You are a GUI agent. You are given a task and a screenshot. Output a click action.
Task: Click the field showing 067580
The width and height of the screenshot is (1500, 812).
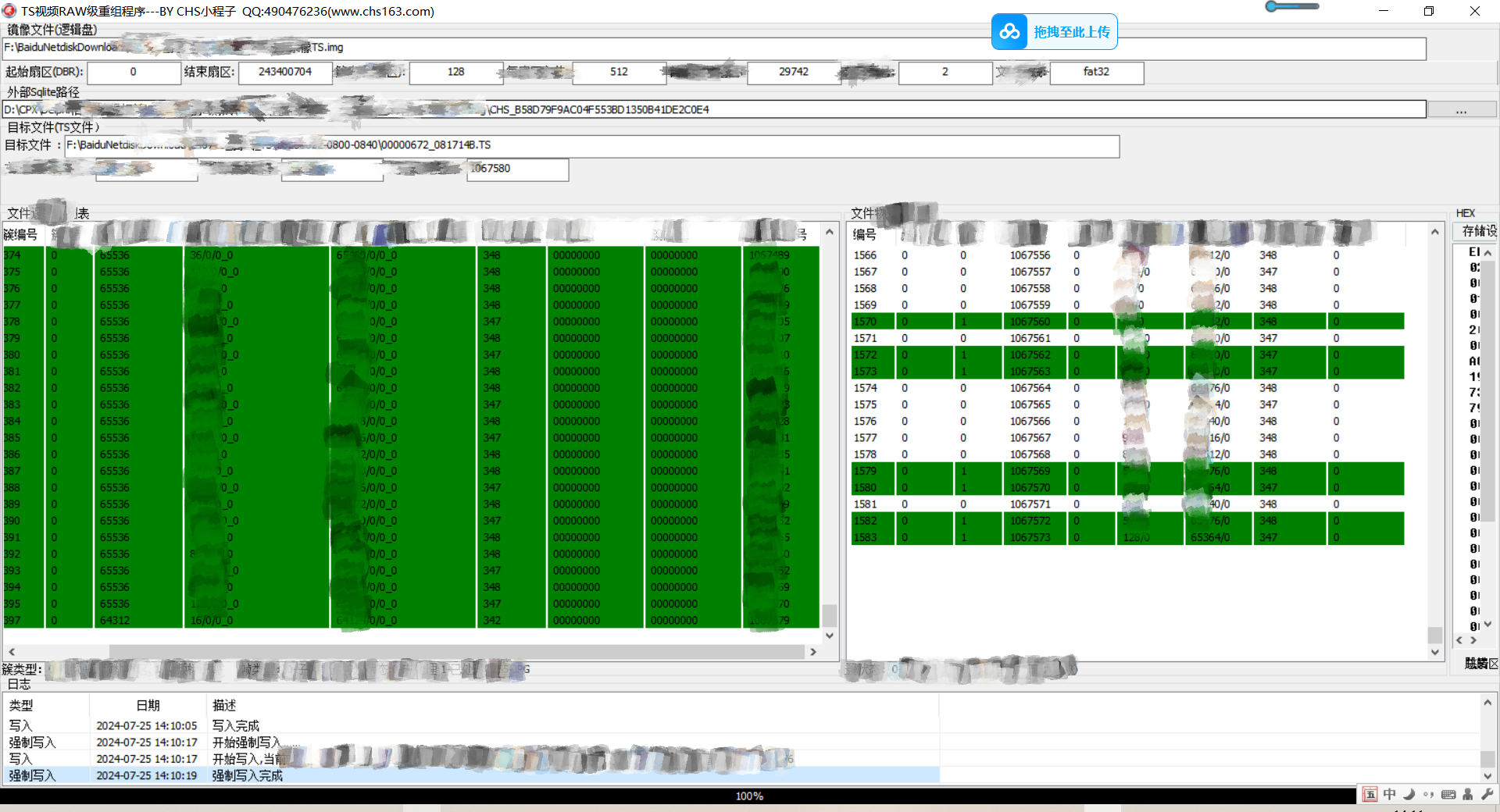pyautogui.click(x=518, y=169)
